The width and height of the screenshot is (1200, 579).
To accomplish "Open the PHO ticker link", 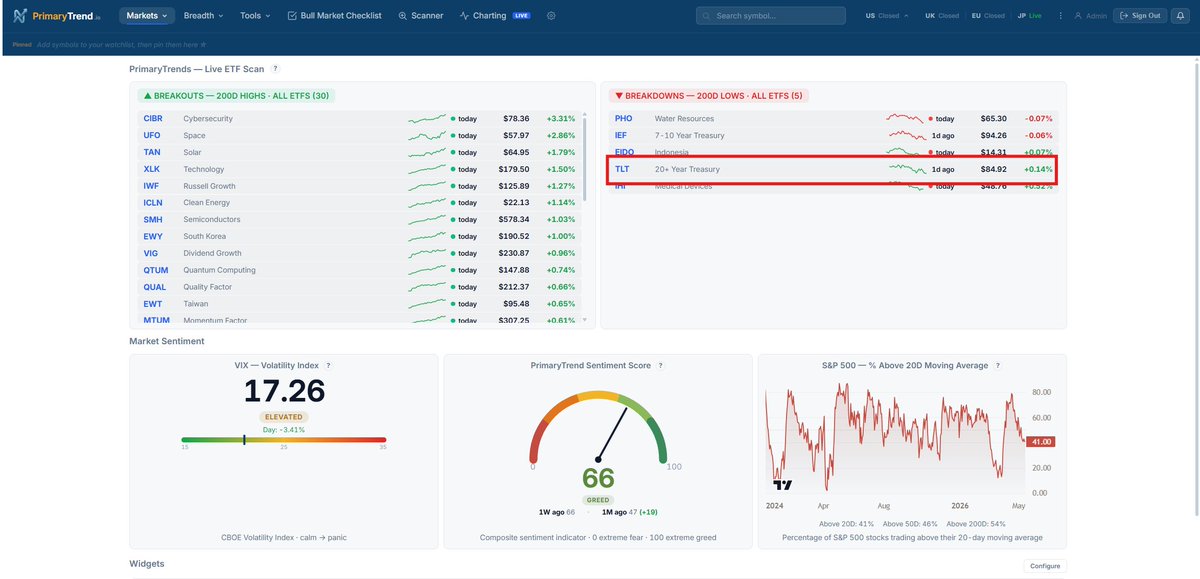I will click(624, 118).
